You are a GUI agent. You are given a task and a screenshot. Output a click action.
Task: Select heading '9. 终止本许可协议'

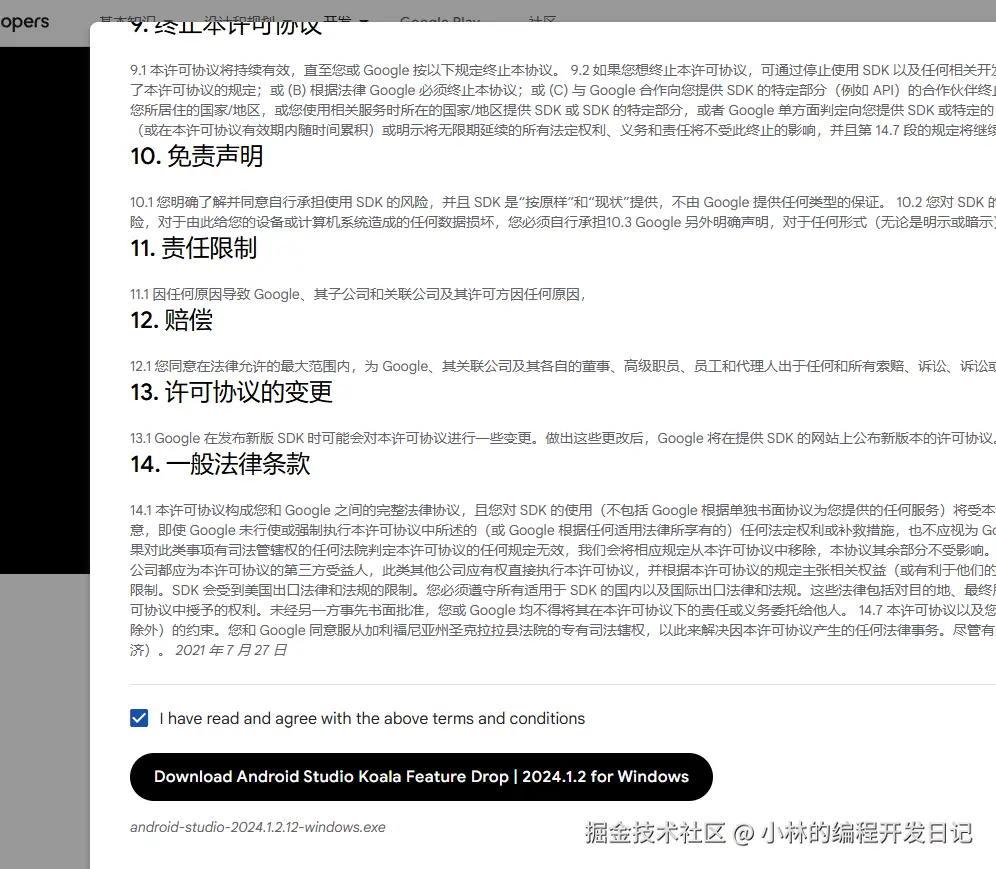click(x=226, y=28)
